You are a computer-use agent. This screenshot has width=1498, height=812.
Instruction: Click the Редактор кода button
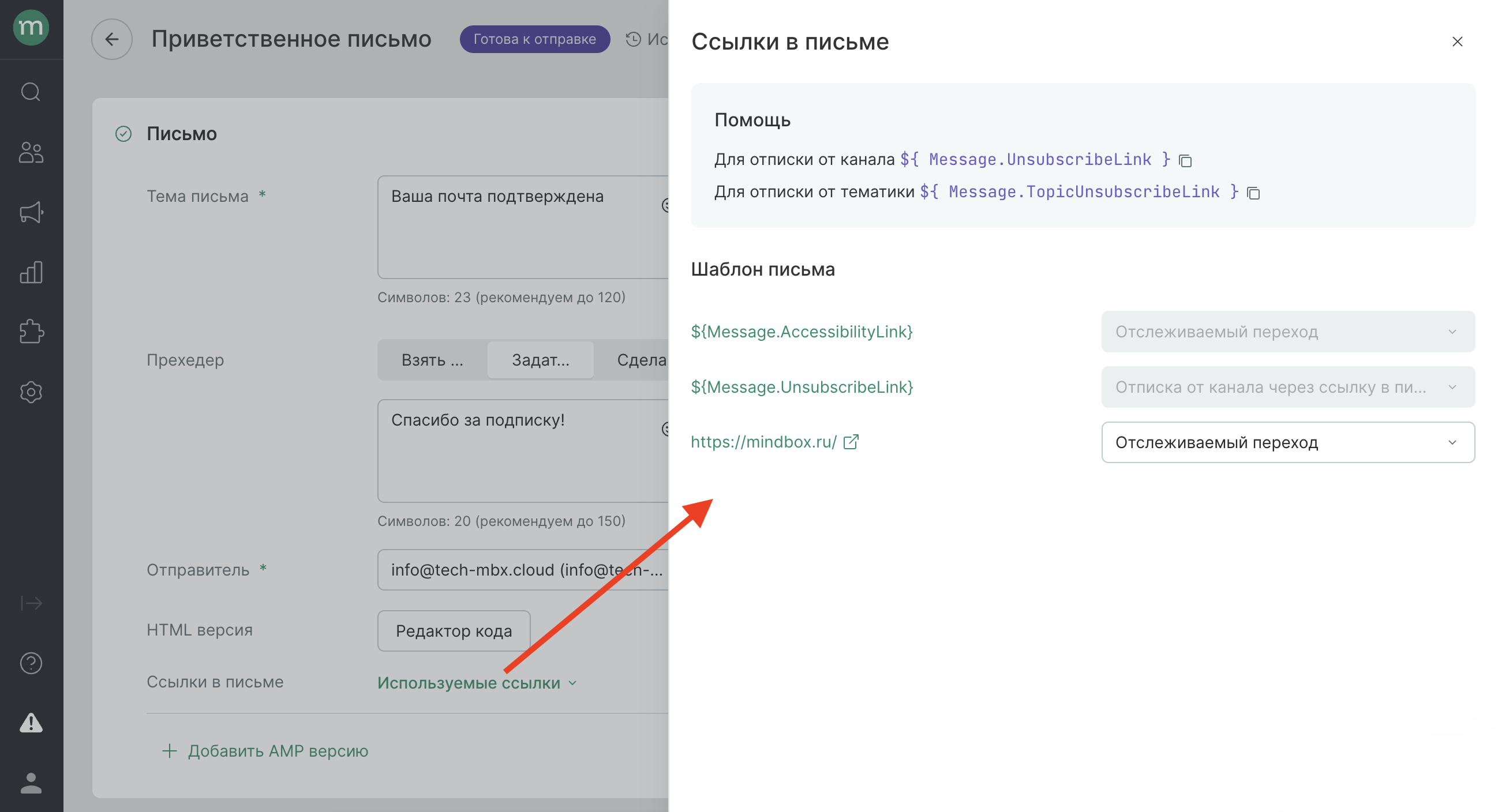(454, 631)
